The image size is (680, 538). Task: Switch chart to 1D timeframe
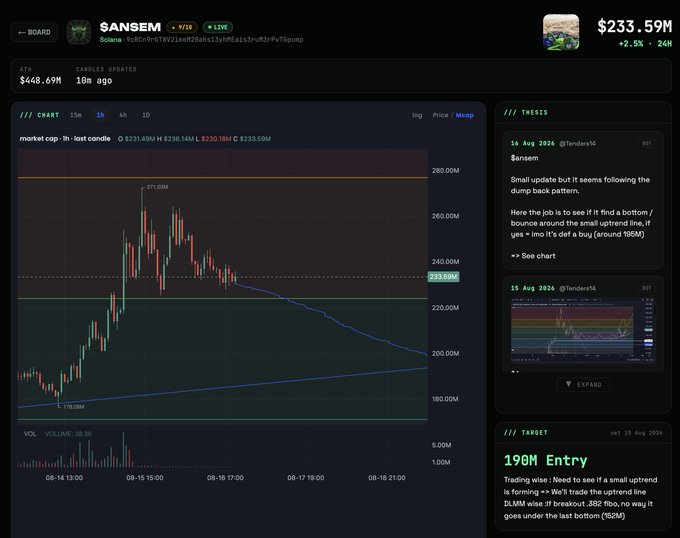pos(146,115)
